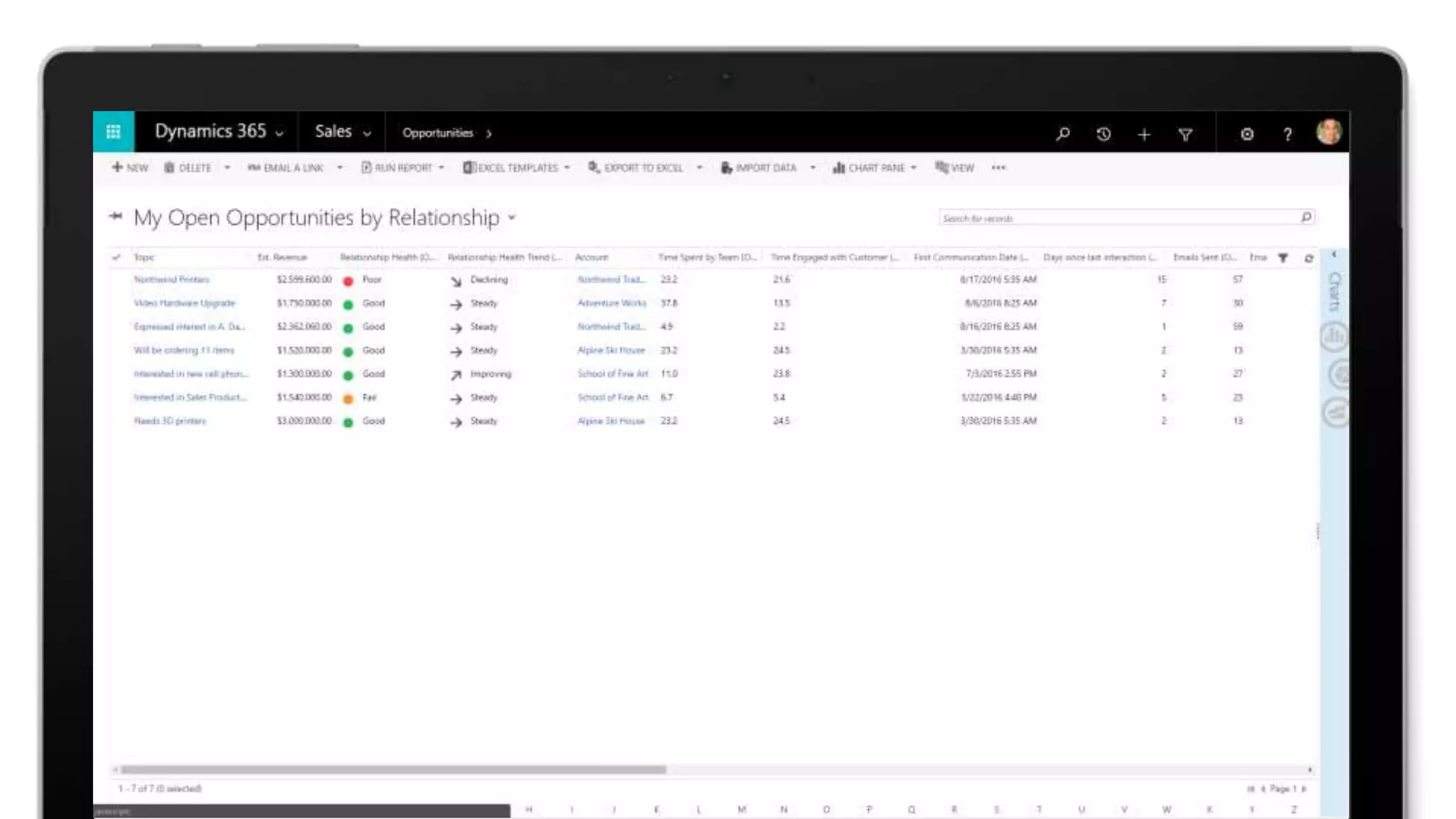Open the Adventure Works account link

611,303
